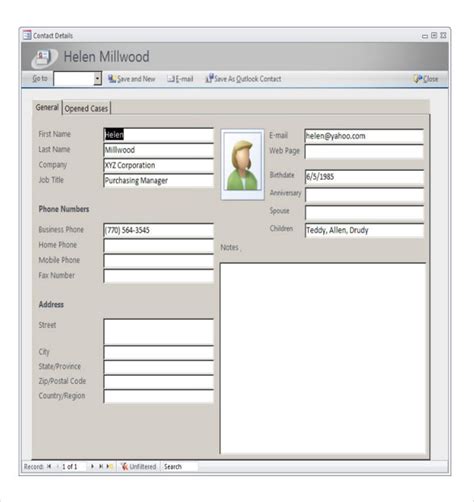Screen dimensions: 474x502
Task: Click the empty Home Phone field
Action: (158, 246)
